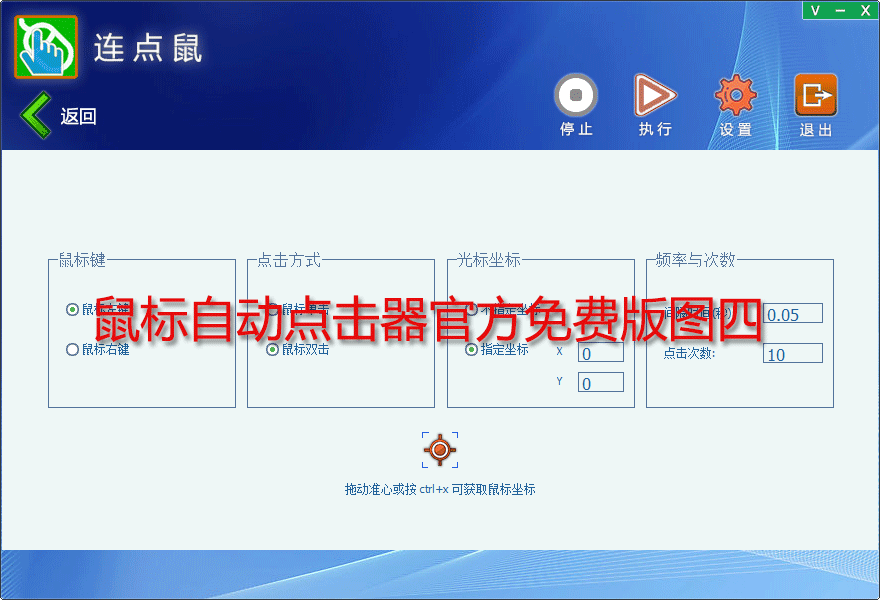Viewport: 880px width, 600px height.
Task: Click the 返回 text label
Action: click(x=79, y=117)
